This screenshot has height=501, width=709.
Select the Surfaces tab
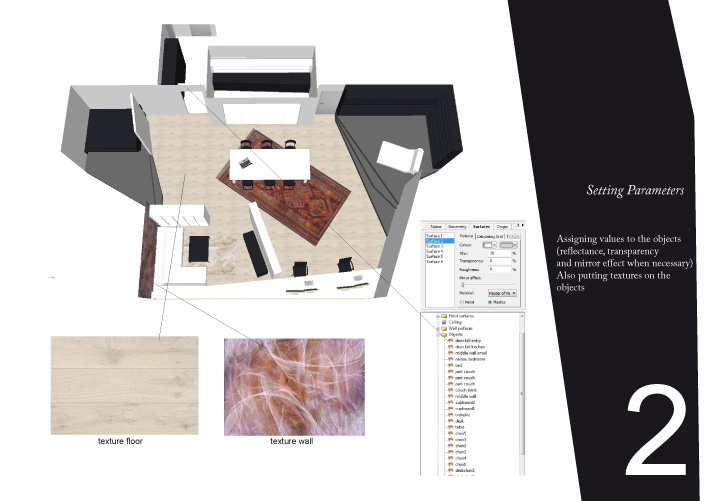[481, 227]
